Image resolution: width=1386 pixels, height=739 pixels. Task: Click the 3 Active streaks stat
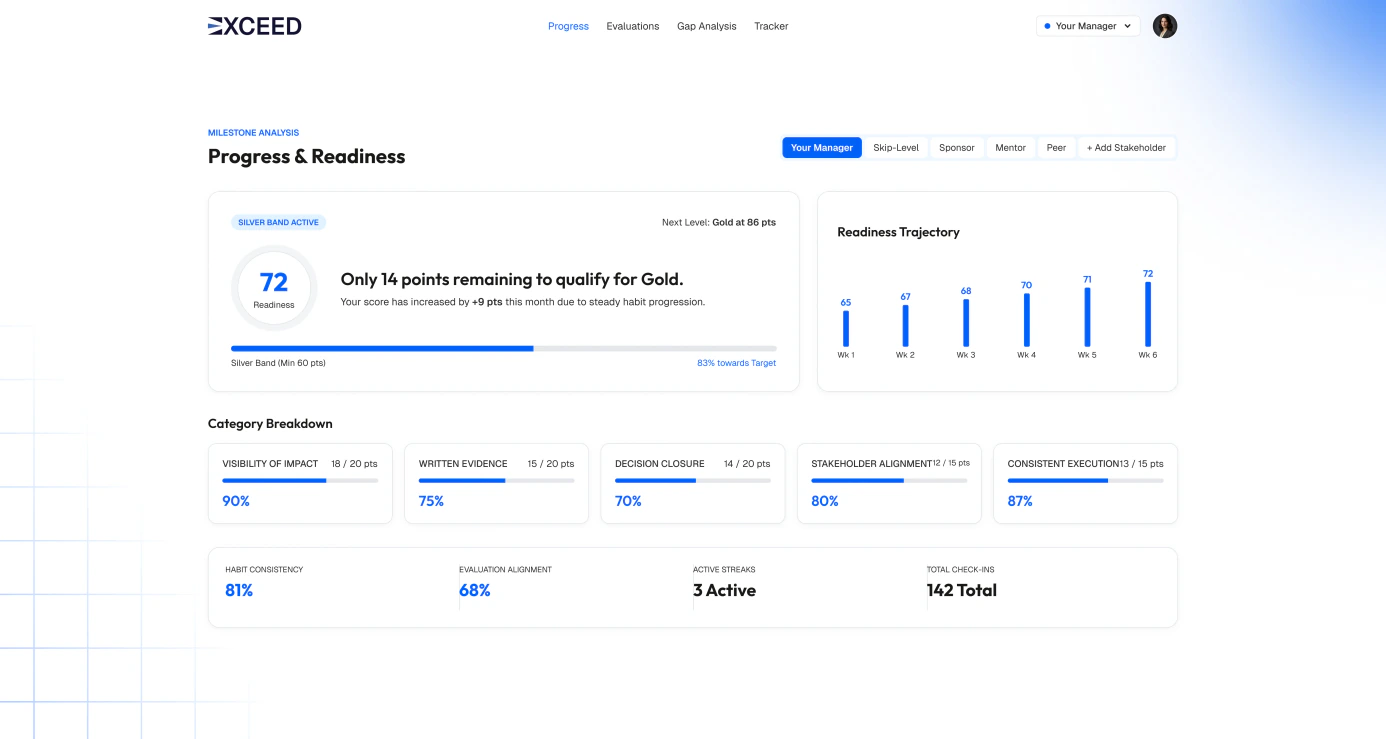(x=724, y=590)
